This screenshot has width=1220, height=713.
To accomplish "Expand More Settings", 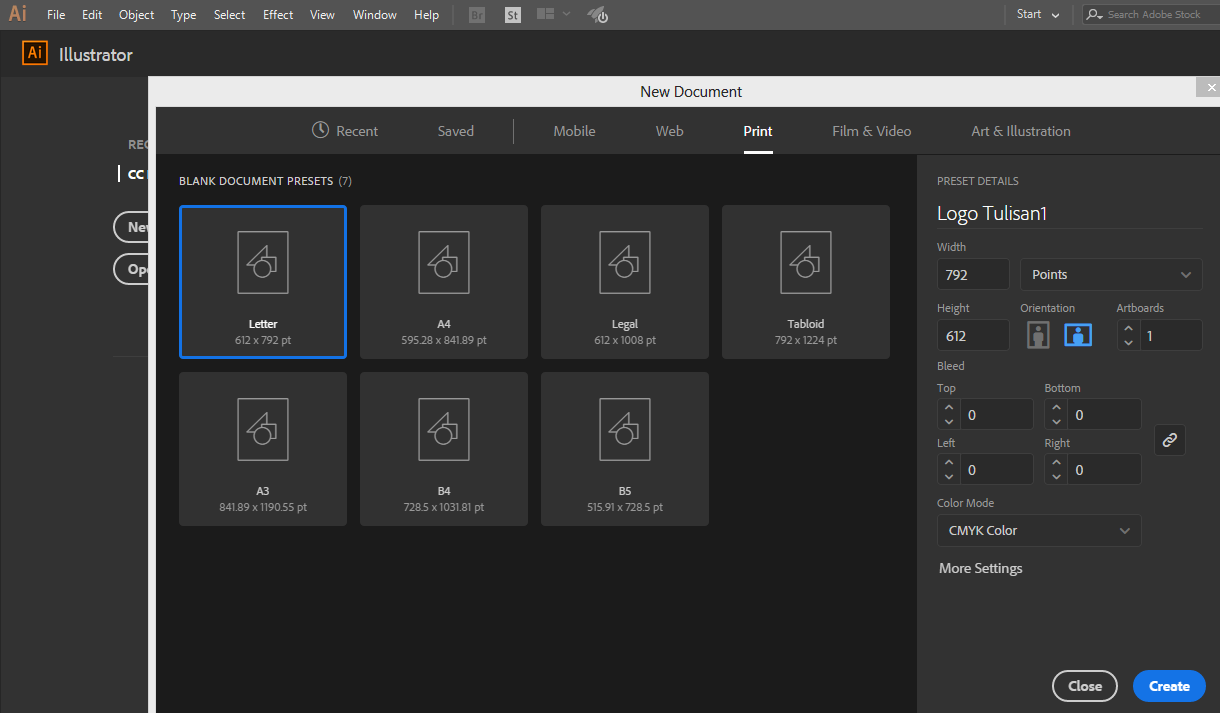I will [x=980, y=568].
